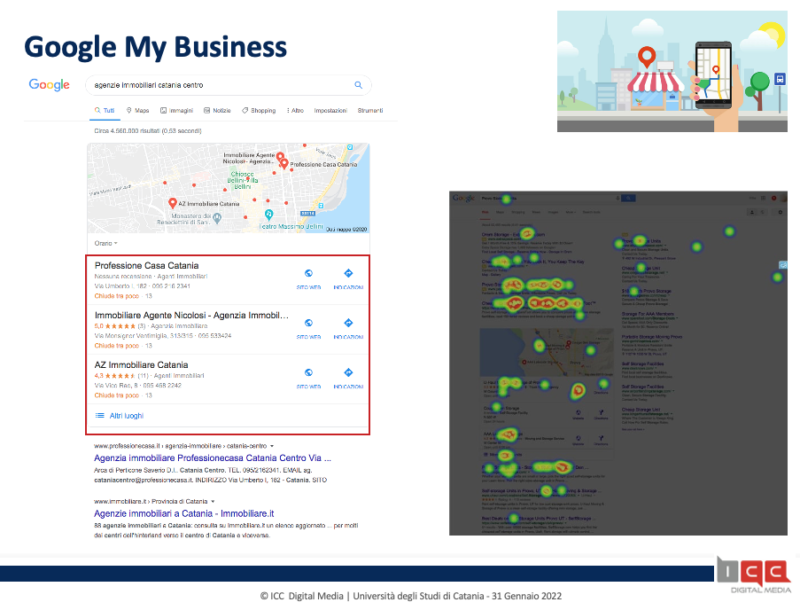800x610 pixels.
Task: Click the www.immobiliare.it breadcrumb URL
Action: (151, 501)
